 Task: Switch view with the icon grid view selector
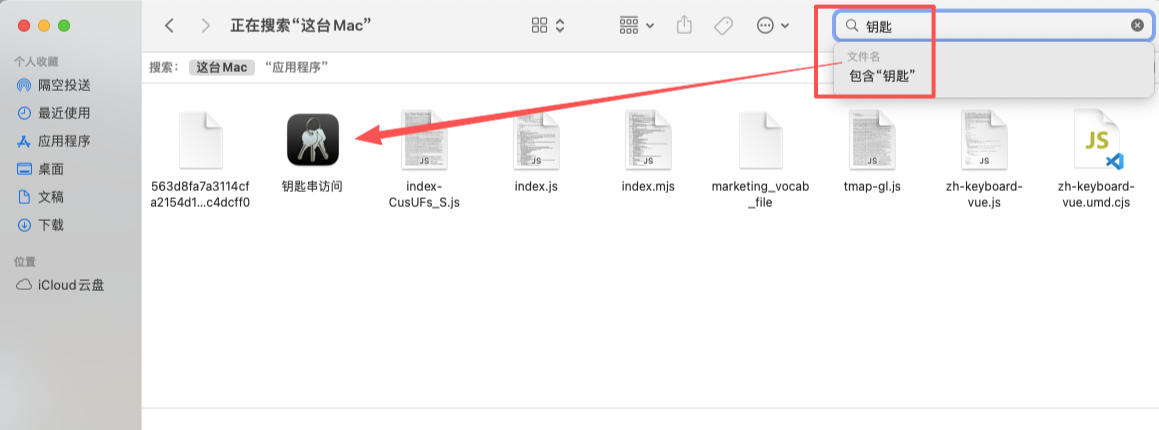point(548,26)
